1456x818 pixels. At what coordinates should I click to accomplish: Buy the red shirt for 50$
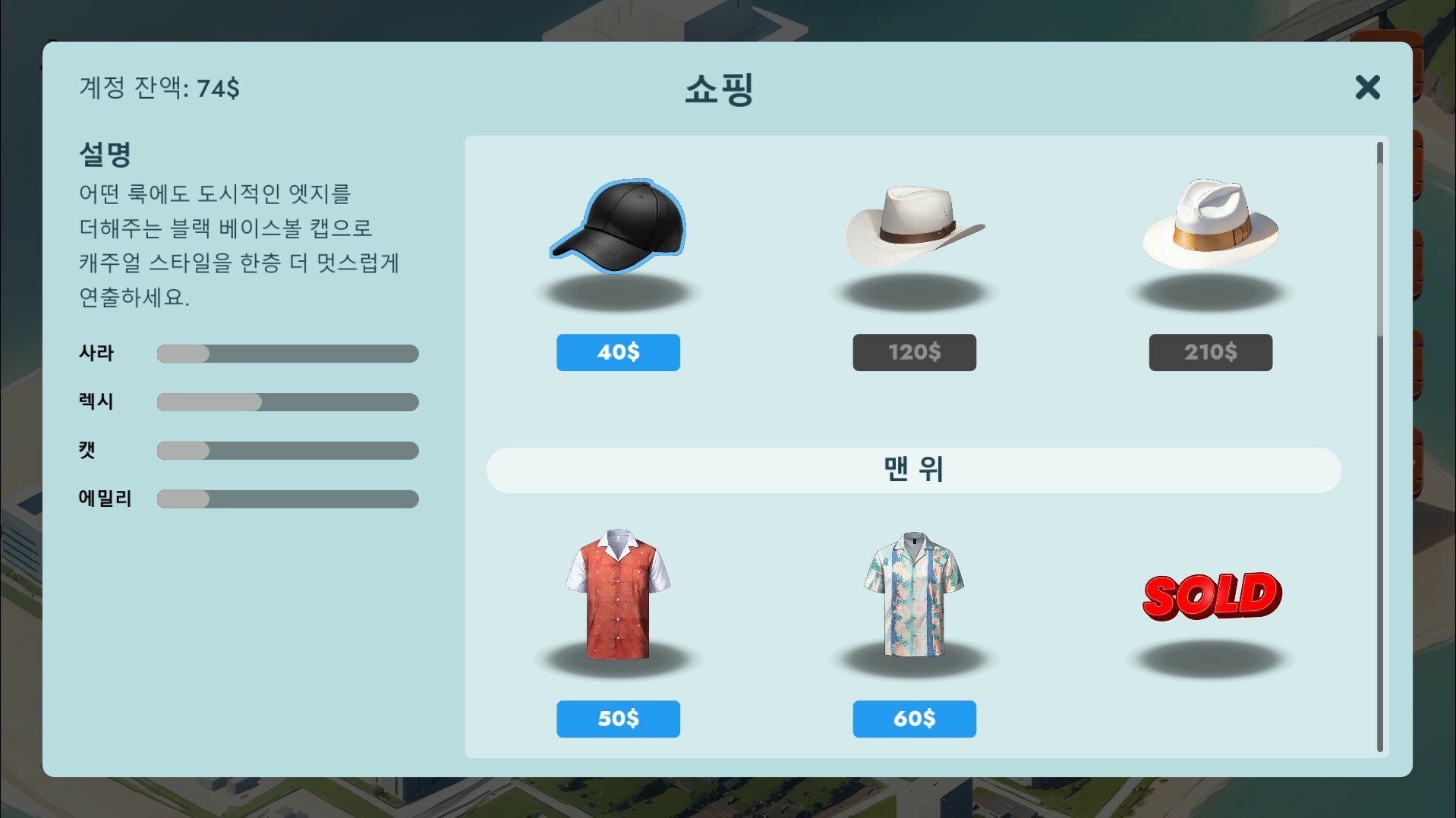click(618, 719)
